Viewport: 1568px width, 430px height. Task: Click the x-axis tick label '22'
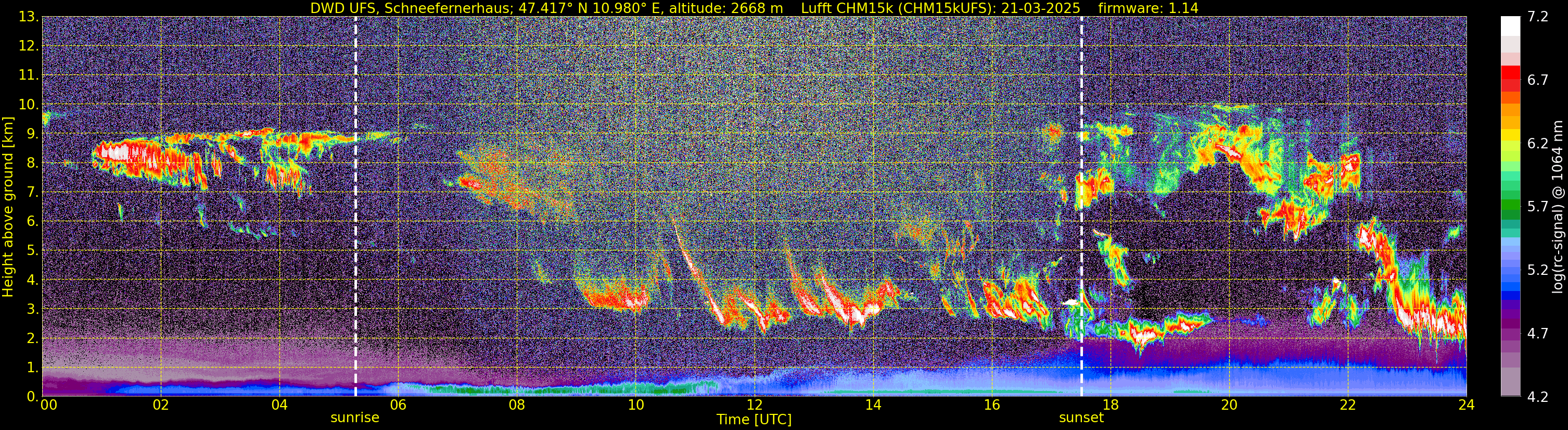[x=1348, y=405]
